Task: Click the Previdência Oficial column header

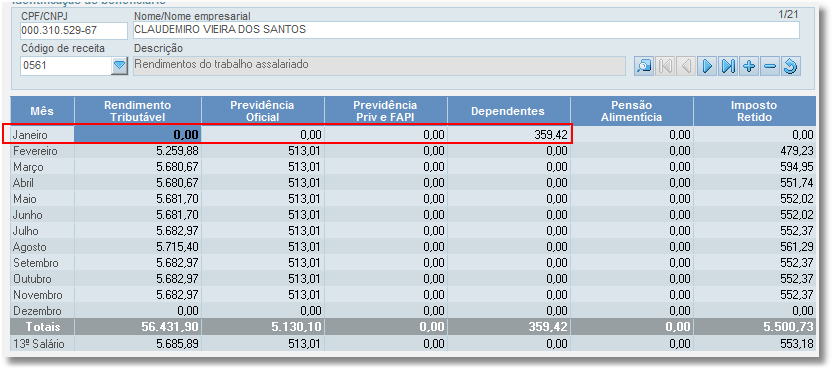Action: [x=263, y=111]
